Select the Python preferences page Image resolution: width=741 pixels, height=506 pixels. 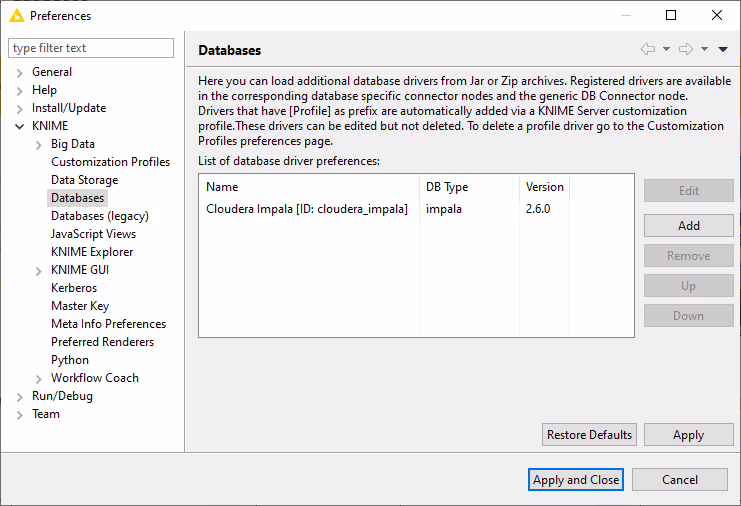tap(70, 360)
